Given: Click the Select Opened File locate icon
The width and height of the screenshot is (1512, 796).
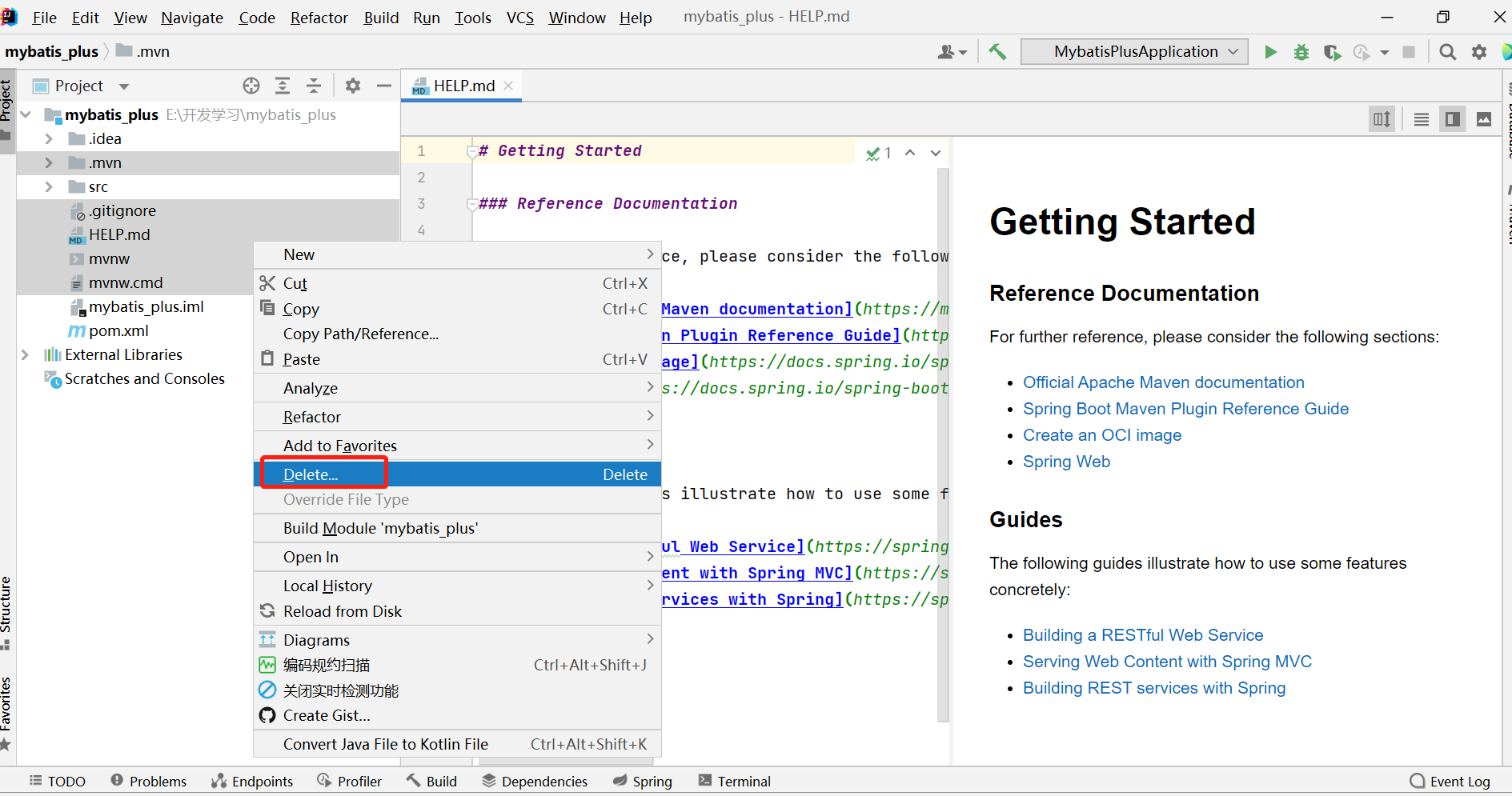Looking at the screenshot, I should point(251,86).
